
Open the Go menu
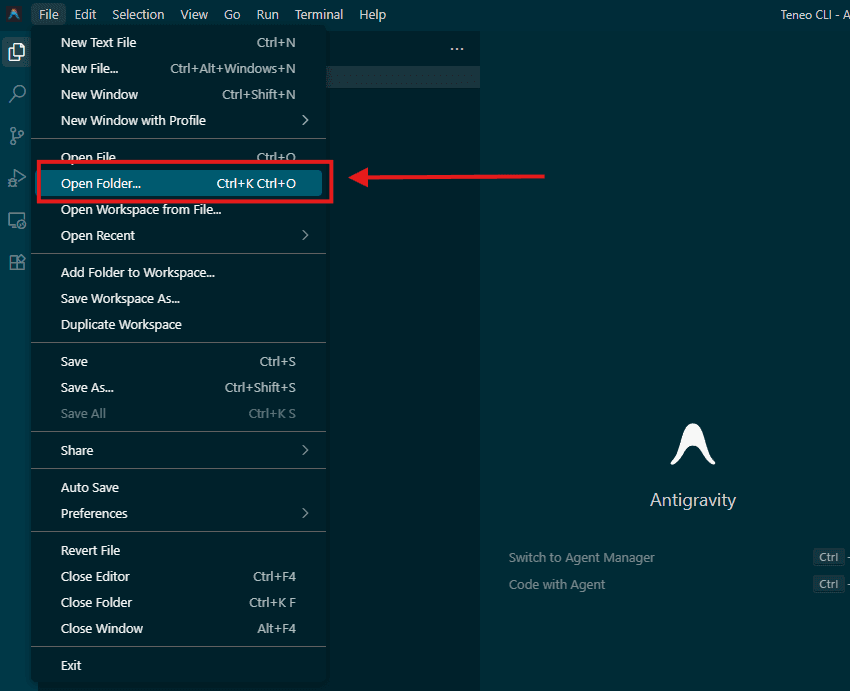point(232,15)
